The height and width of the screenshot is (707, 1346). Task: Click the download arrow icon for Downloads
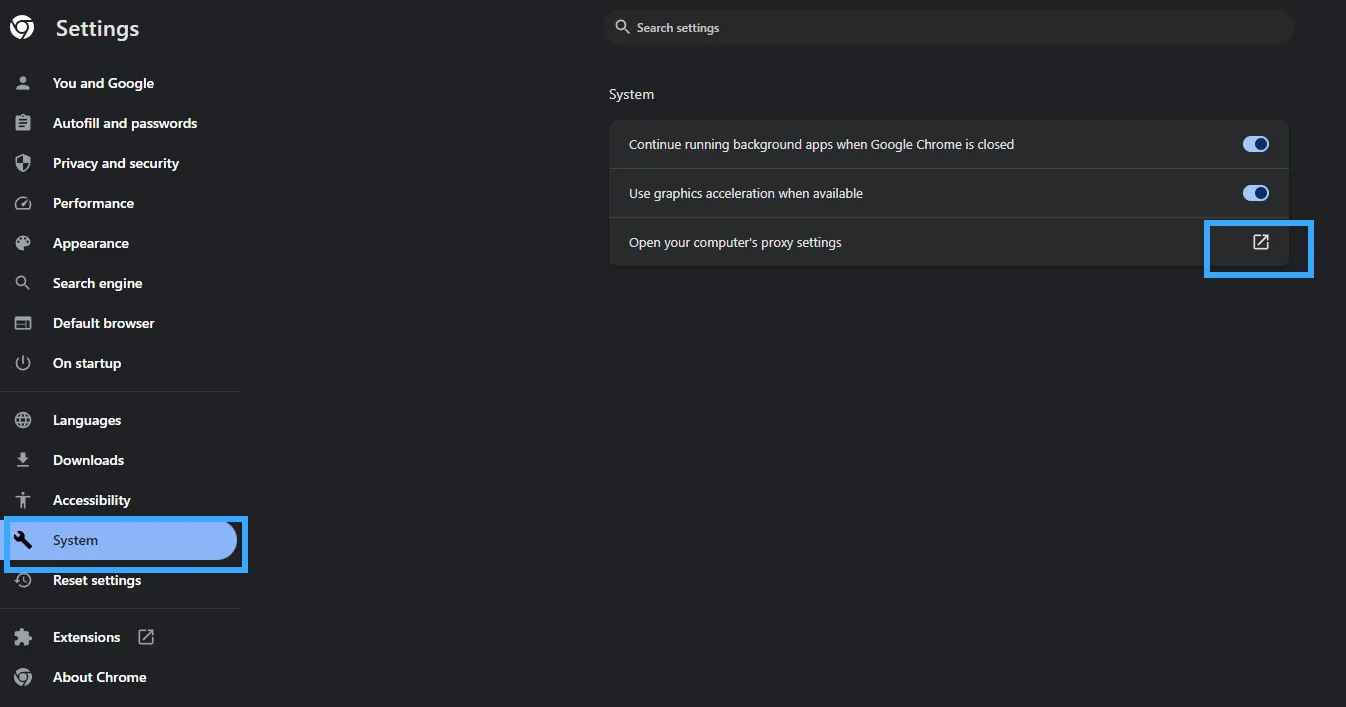(x=23, y=460)
